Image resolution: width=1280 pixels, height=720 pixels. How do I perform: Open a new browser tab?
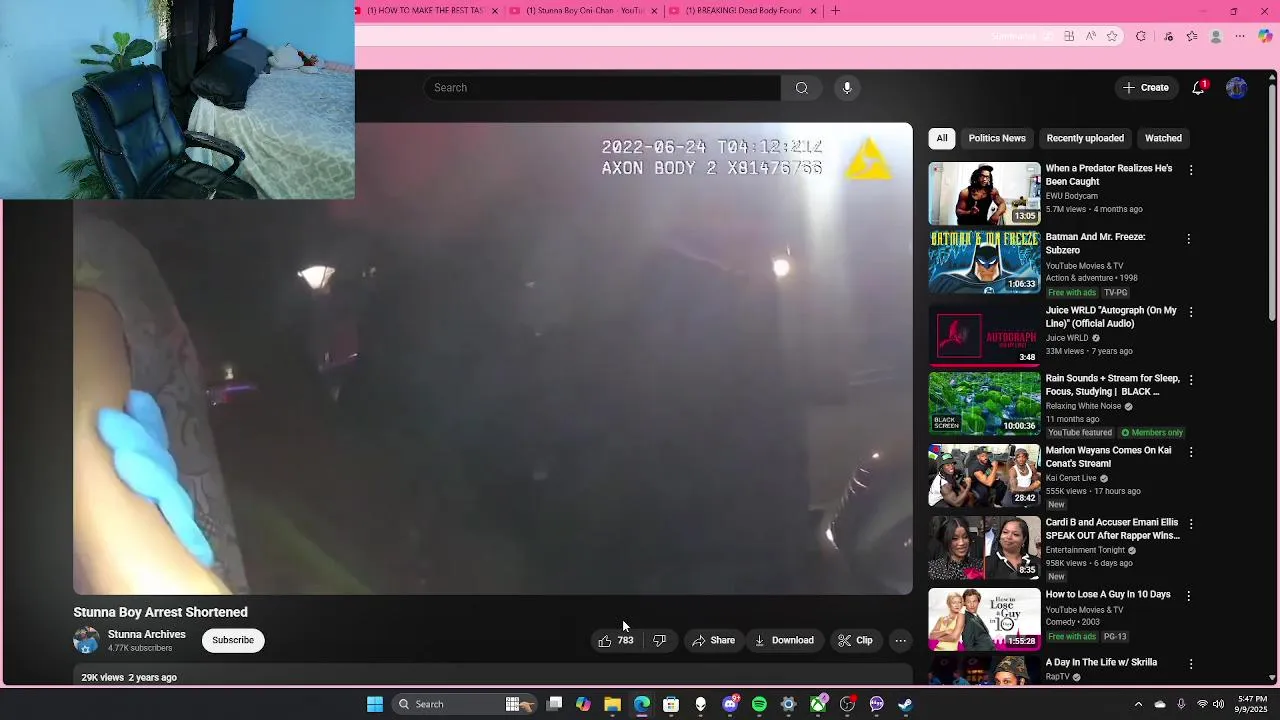(x=835, y=11)
